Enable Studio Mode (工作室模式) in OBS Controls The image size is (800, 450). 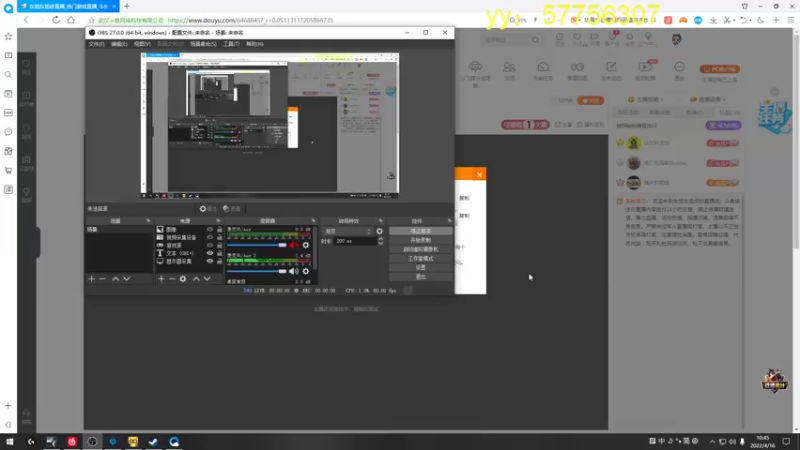tap(420, 258)
